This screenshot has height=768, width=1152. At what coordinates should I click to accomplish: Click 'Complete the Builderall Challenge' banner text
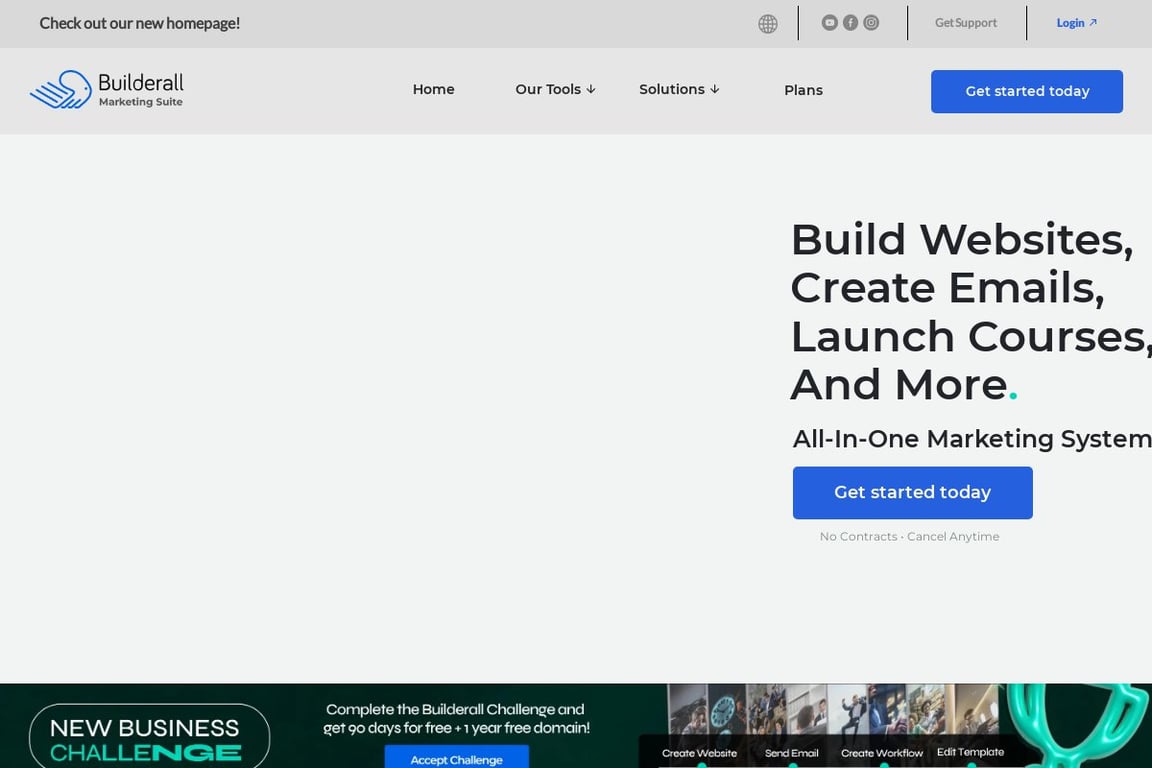click(x=456, y=718)
